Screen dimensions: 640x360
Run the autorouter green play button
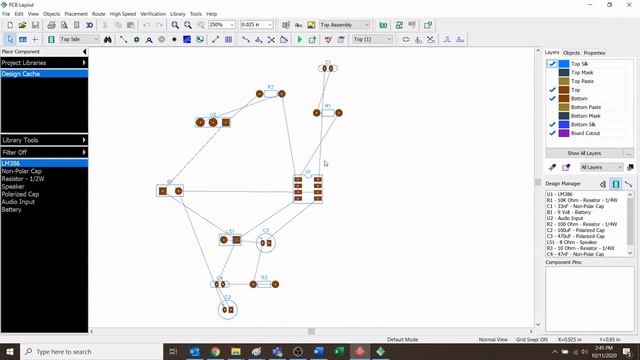(300, 40)
